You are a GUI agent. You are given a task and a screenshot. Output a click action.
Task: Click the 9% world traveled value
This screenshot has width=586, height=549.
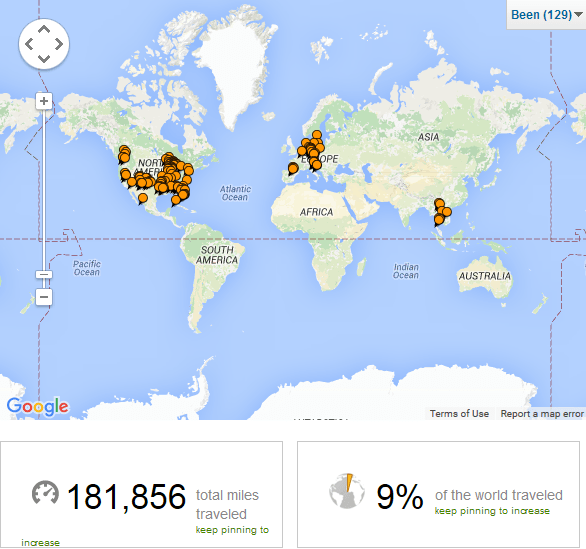pos(400,496)
